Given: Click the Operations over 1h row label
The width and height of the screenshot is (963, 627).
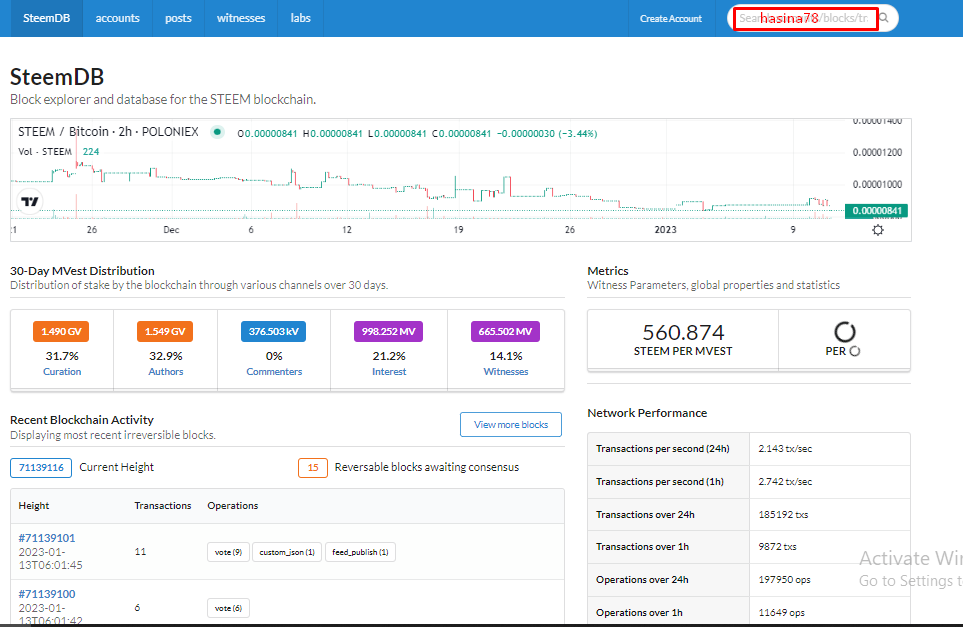Looking at the screenshot, I should 639,612.
